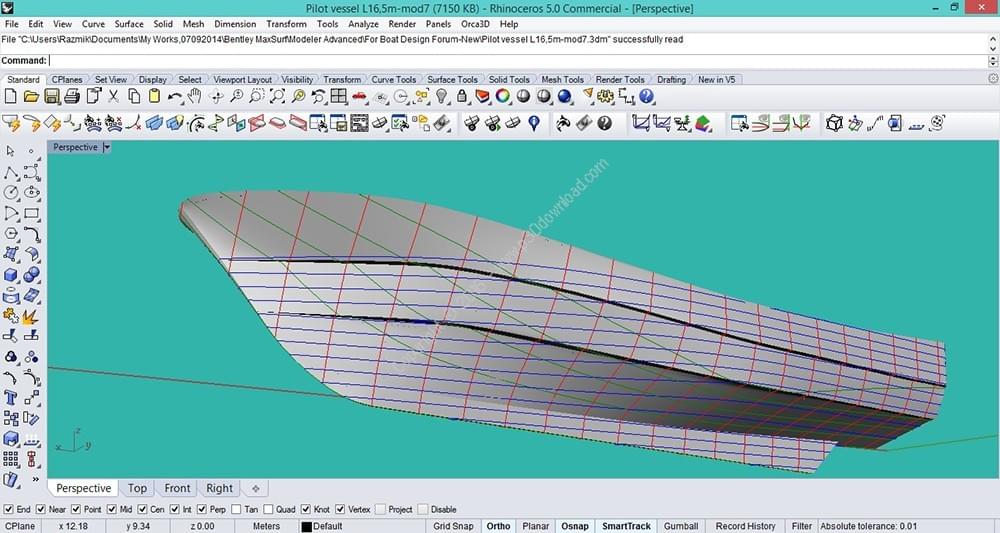Activate the Pan hand tool
The height and width of the screenshot is (533, 1000).
click(195, 96)
